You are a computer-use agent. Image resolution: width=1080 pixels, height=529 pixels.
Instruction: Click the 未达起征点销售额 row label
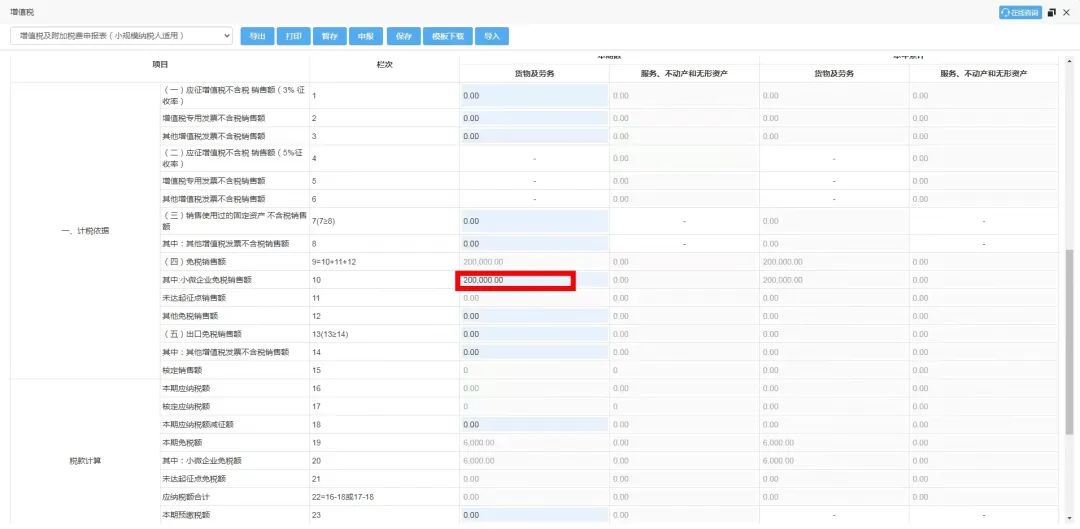click(x=194, y=298)
